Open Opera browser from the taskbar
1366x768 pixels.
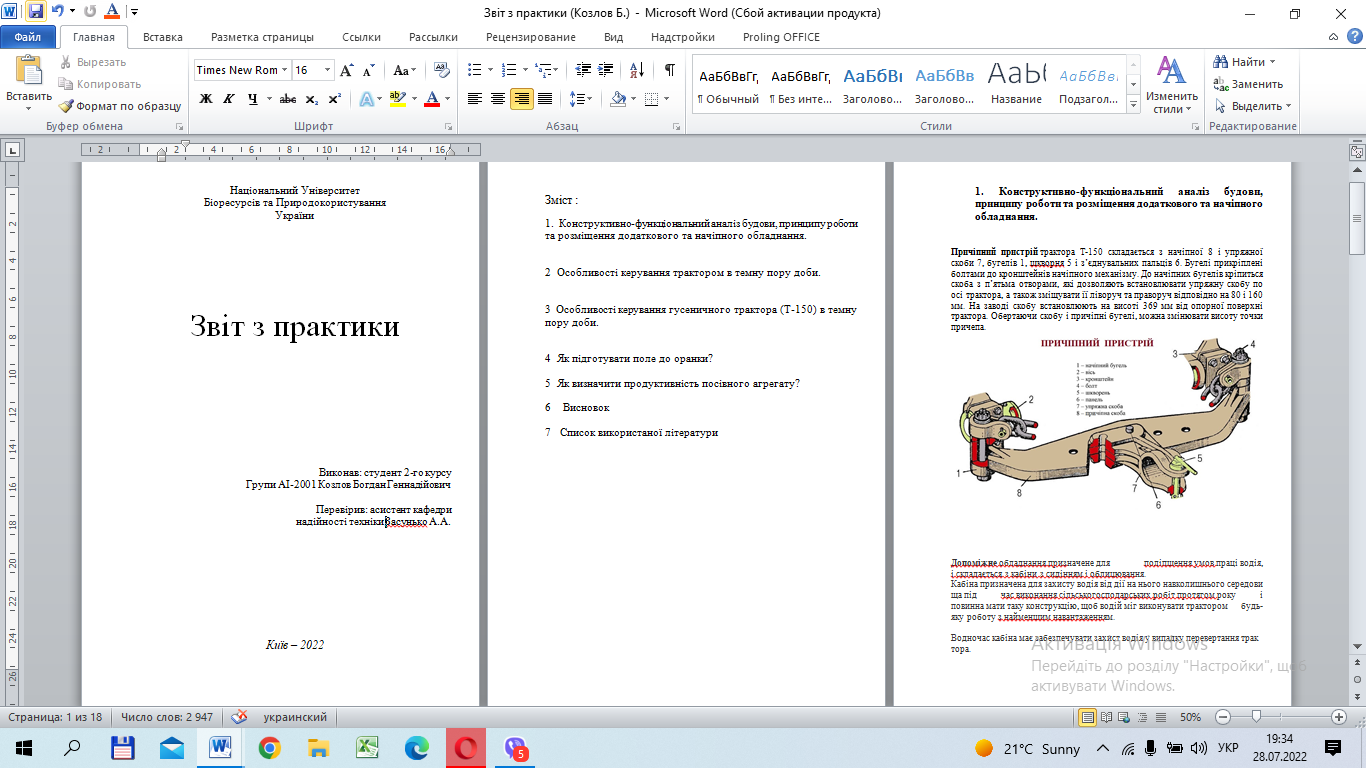pos(466,748)
